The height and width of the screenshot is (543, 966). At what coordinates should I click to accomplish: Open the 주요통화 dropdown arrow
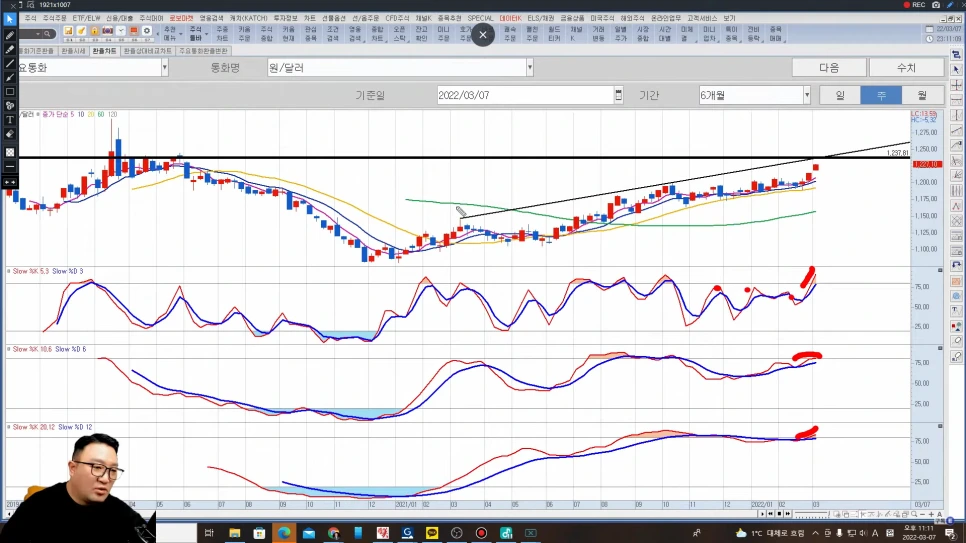point(164,68)
